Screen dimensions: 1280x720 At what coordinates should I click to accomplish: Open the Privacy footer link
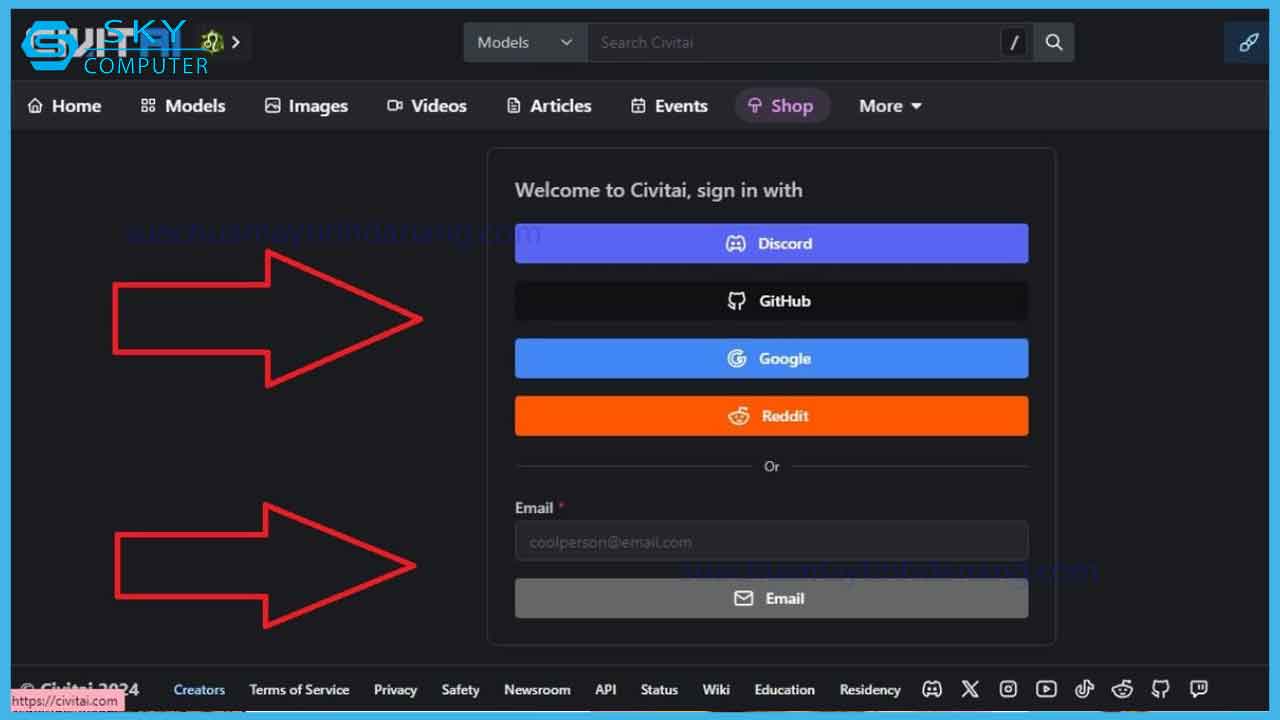[395, 690]
